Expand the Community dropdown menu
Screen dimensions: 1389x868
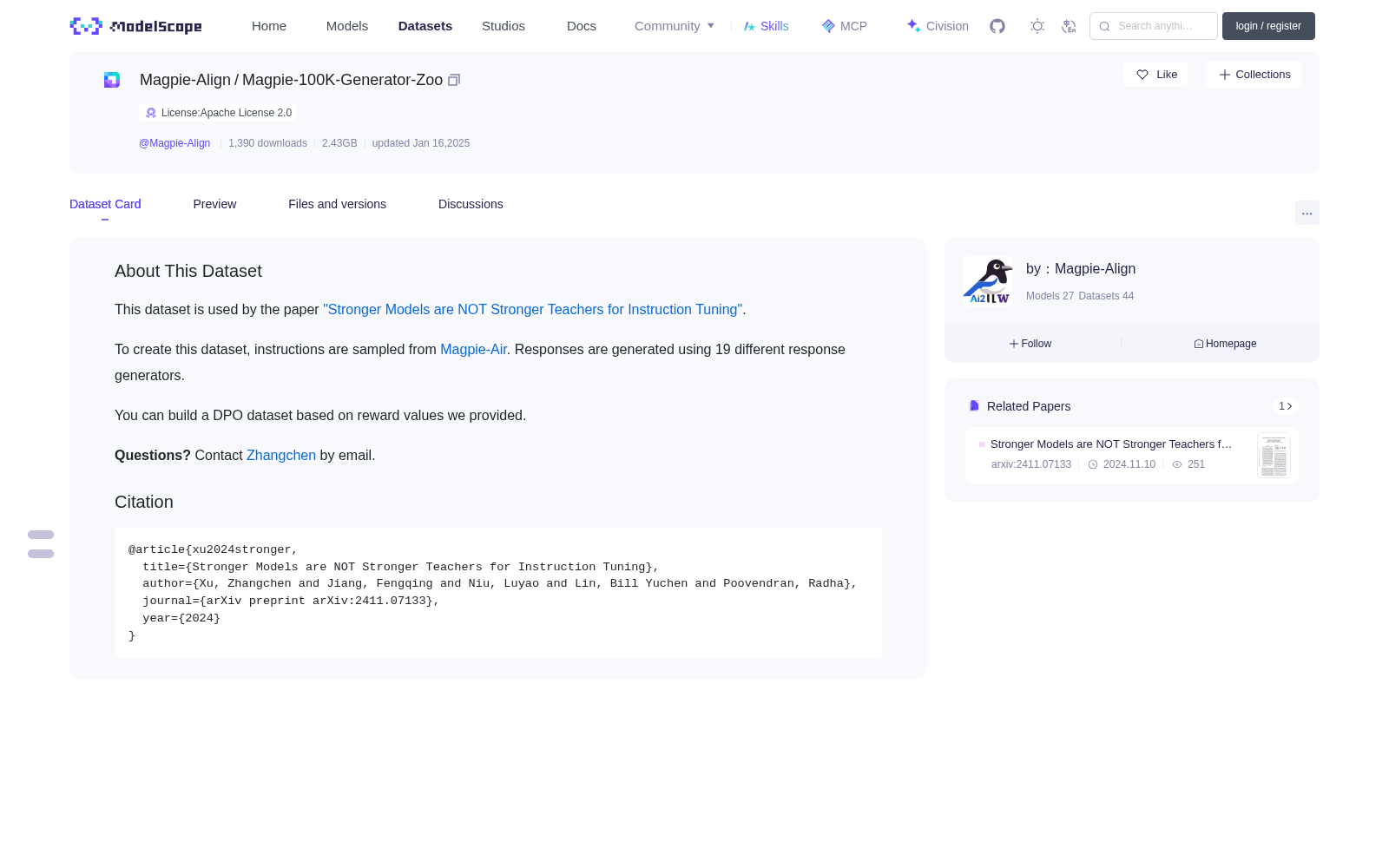pos(675,26)
